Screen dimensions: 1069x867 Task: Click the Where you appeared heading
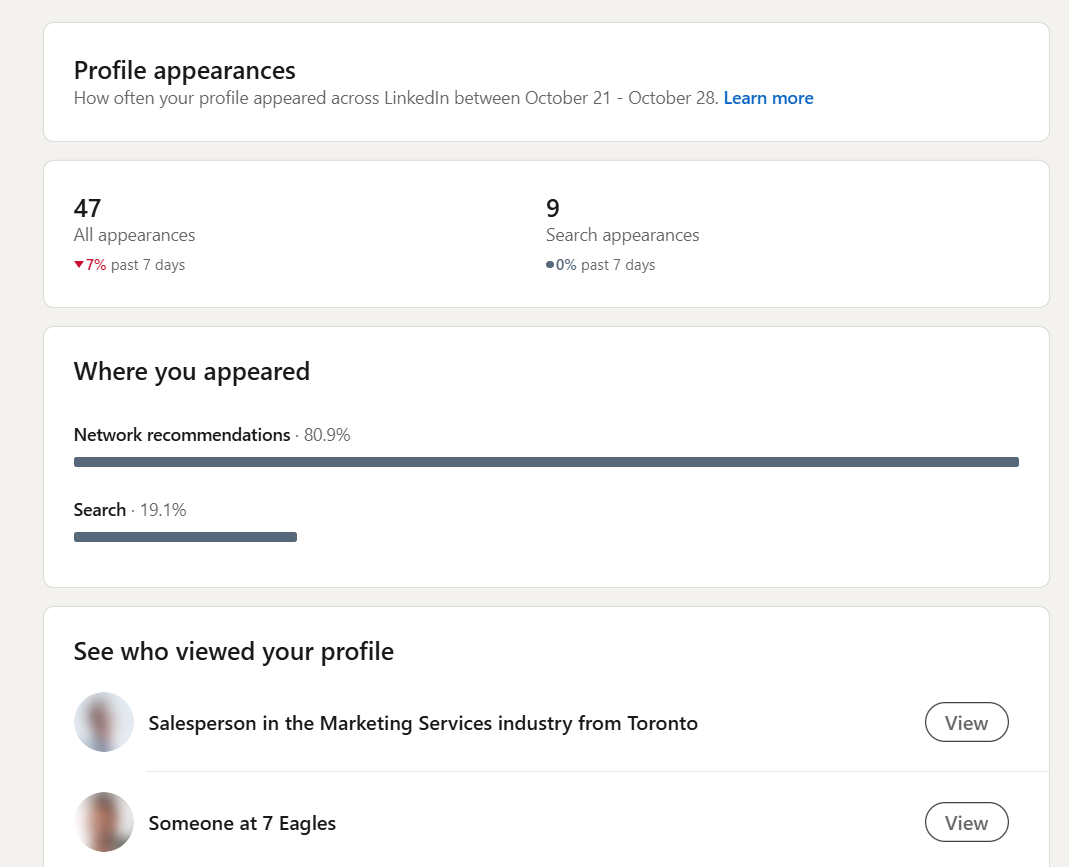(x=191, y=371)
